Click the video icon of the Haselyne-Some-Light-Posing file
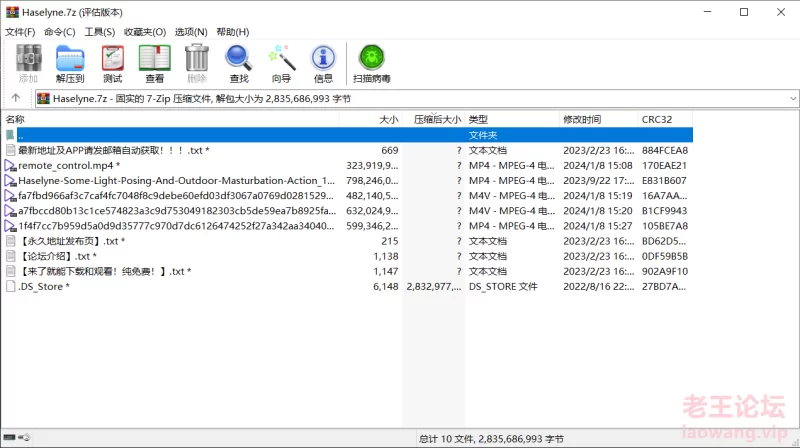 coord(10,181)
